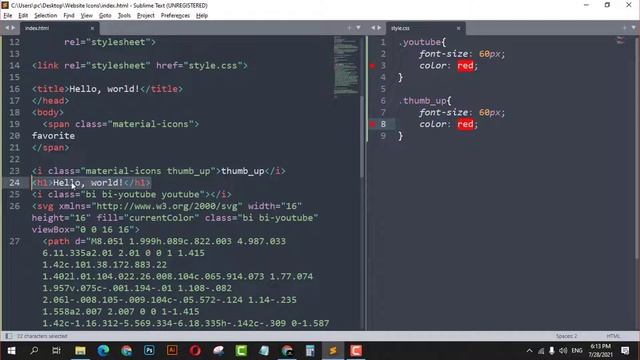Image resolution: width=640 pixels, height=360 pixels.
Task: Open right pane tab list dropdown
Action: [x=633, y=28]
